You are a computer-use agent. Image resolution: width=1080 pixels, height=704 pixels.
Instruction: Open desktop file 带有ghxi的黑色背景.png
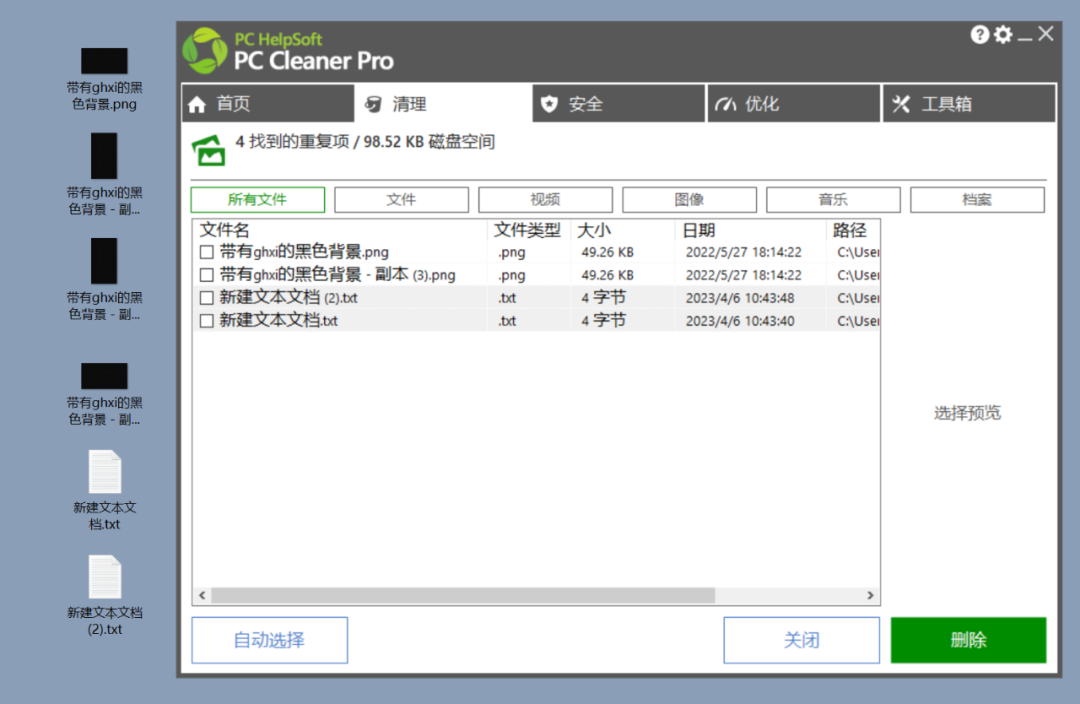[105, 79]
